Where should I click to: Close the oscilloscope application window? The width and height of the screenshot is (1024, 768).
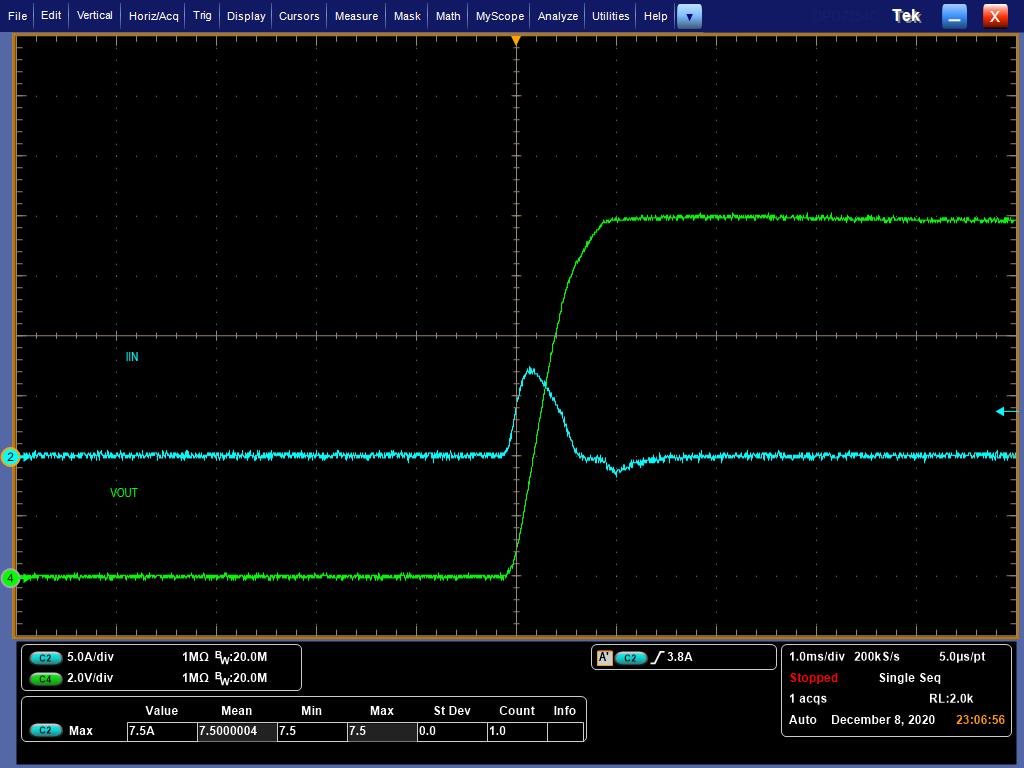pos(995,16)
